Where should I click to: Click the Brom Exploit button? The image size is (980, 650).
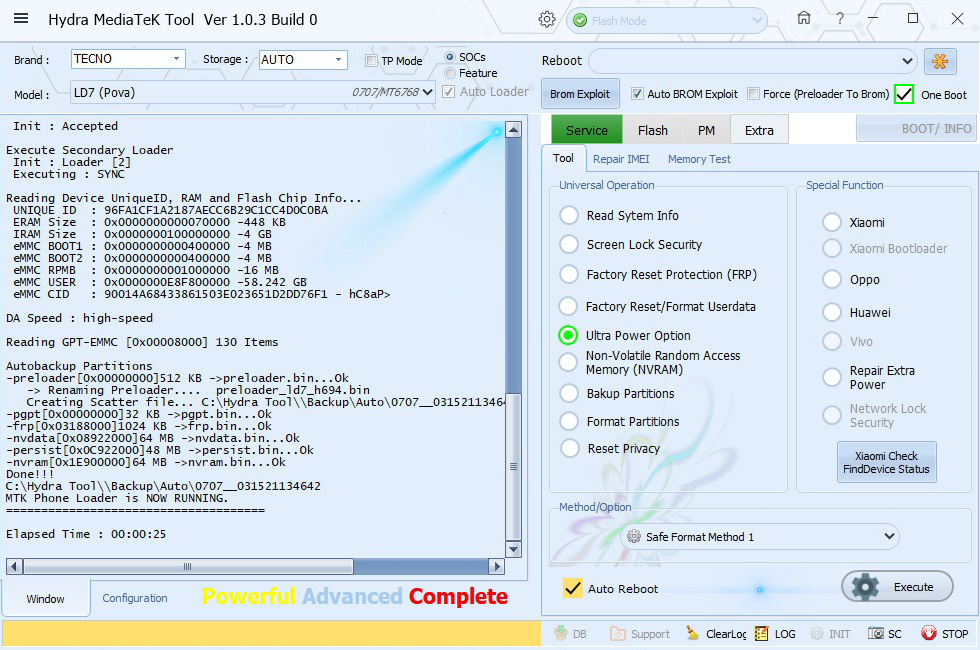[580, 94]
